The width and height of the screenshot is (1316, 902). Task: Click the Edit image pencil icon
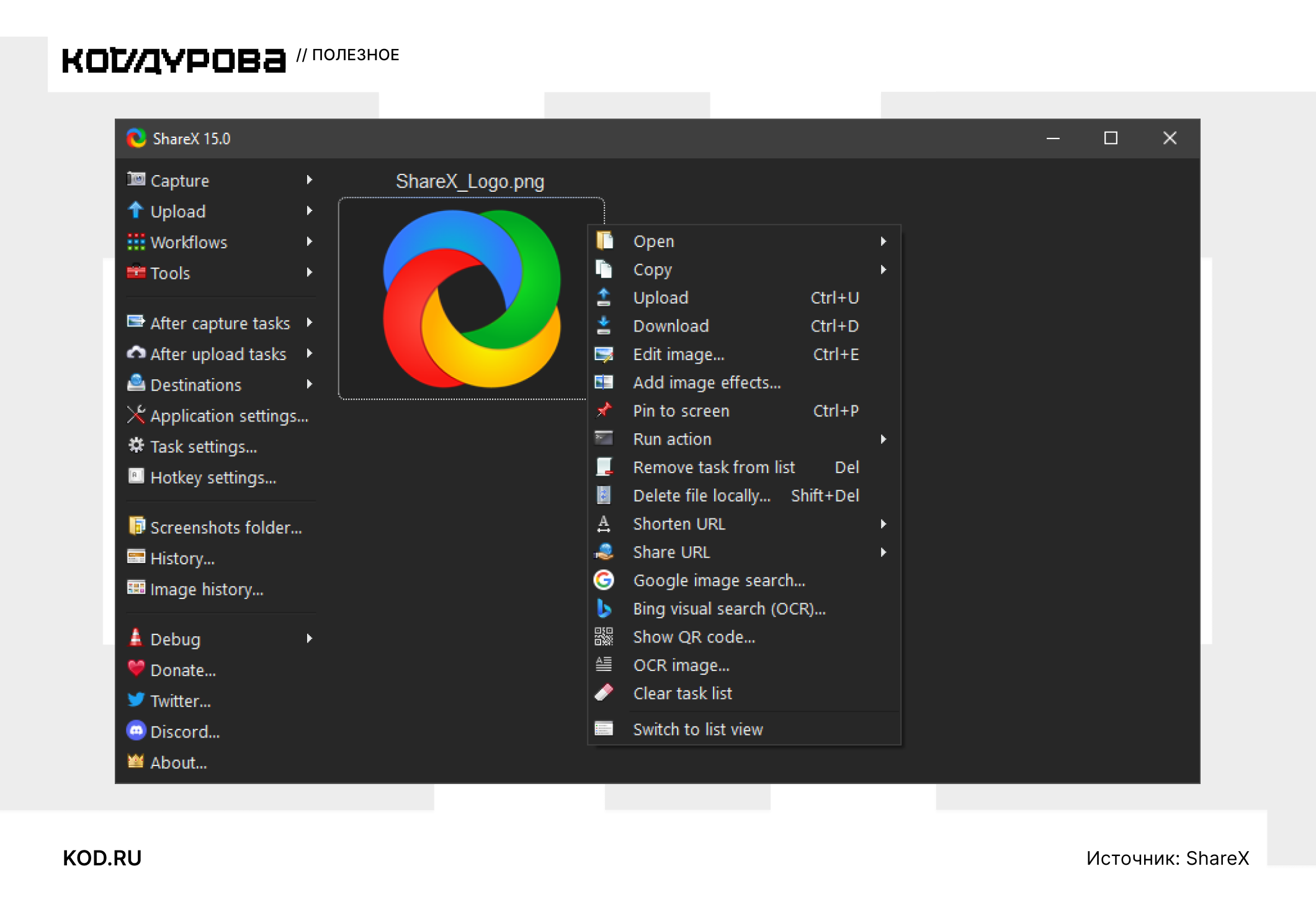604,354
